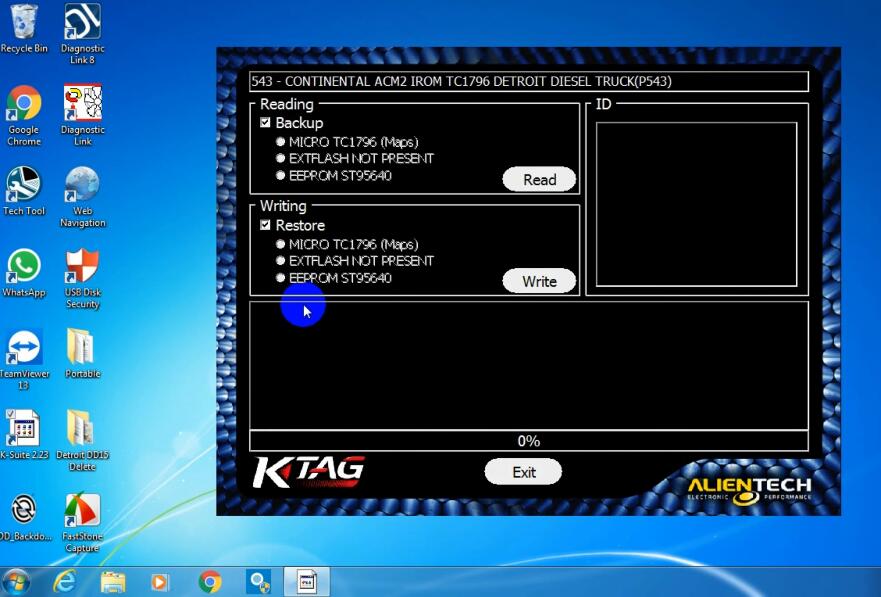Viewport: 881px width, 597px height.
Task: Select EEPROM ST95640 under Reading
Action: point(280,175)
